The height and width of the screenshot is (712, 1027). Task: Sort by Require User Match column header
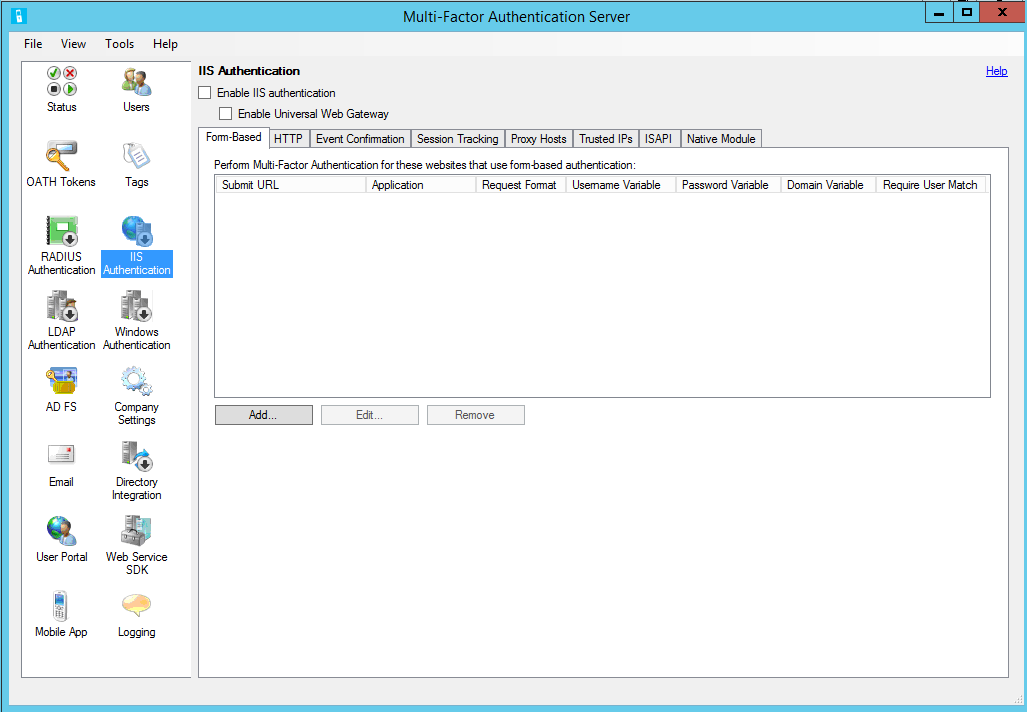[931, 185]
